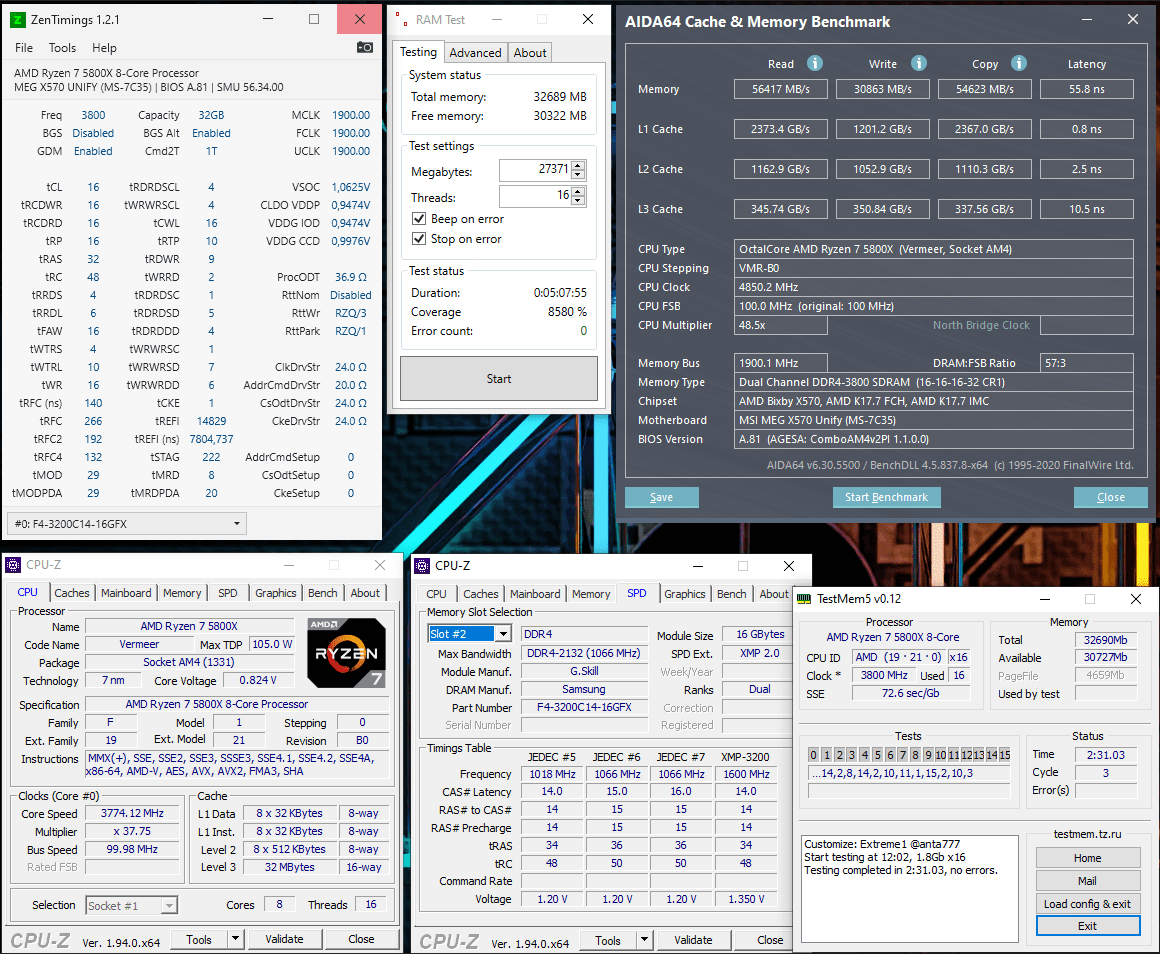Click the AMD Ryzen 7 logo in CPU-Z
The width and height of the screenshot is (1160, 954).
347,654
